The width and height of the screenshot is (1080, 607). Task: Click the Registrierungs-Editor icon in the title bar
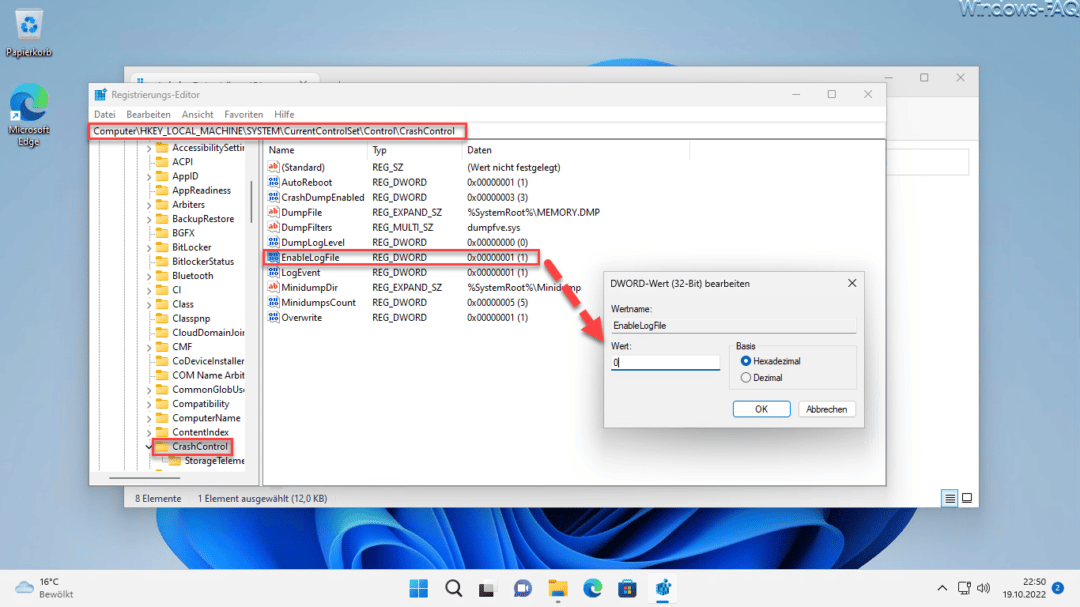(x=100, y=93)
